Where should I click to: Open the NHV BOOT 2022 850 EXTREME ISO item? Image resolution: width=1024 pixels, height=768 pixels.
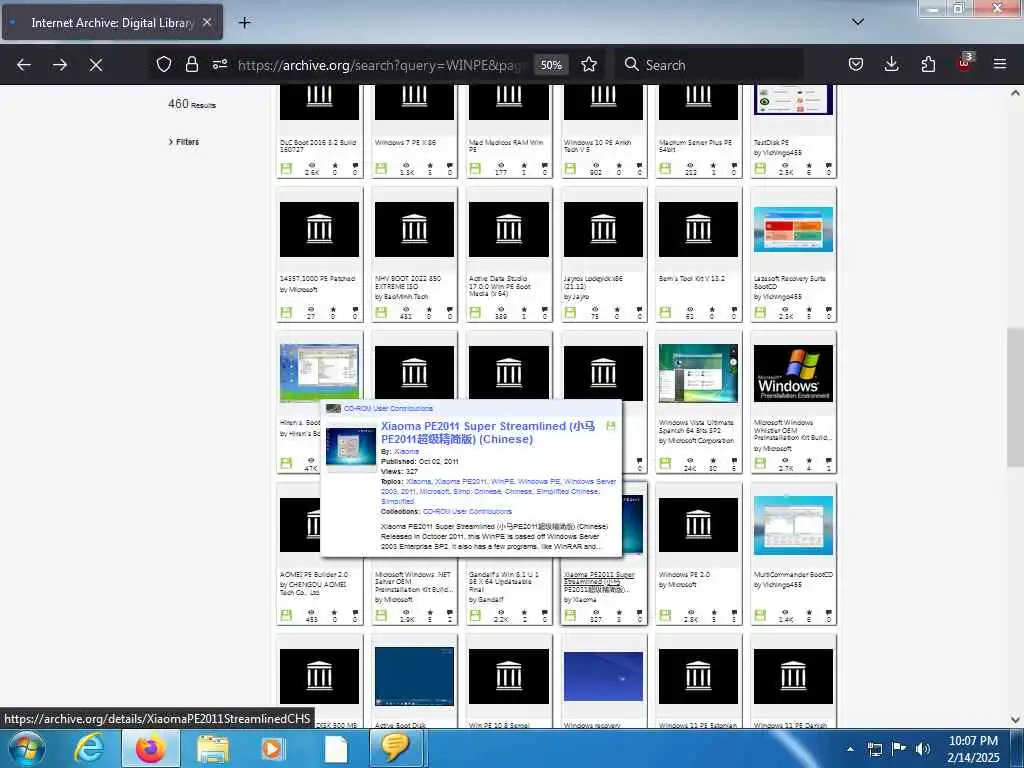(x=408, y=283)
